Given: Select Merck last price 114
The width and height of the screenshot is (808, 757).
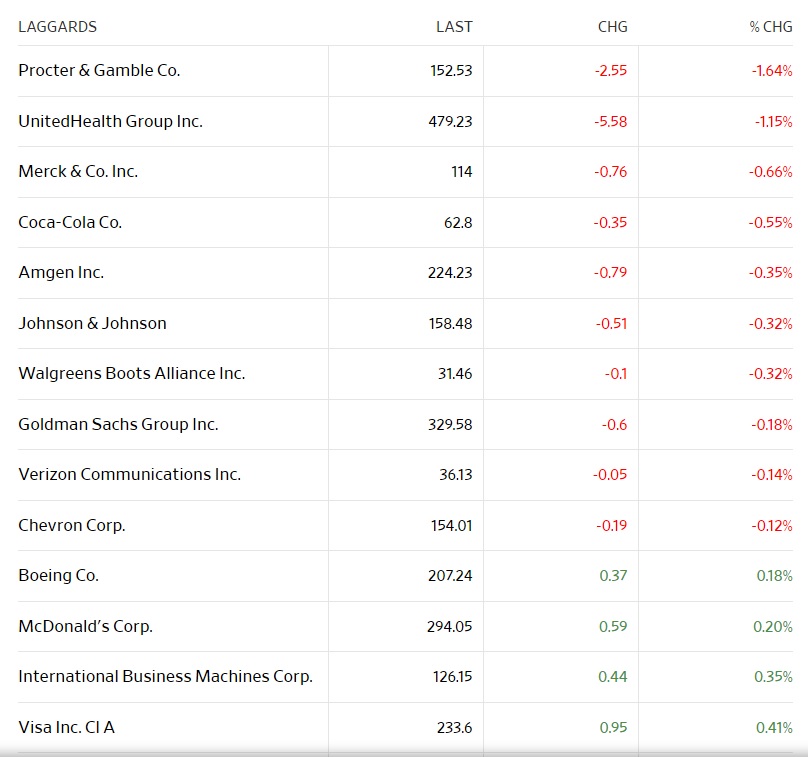Looking at the screenshot, I should (x=462, y=172).
